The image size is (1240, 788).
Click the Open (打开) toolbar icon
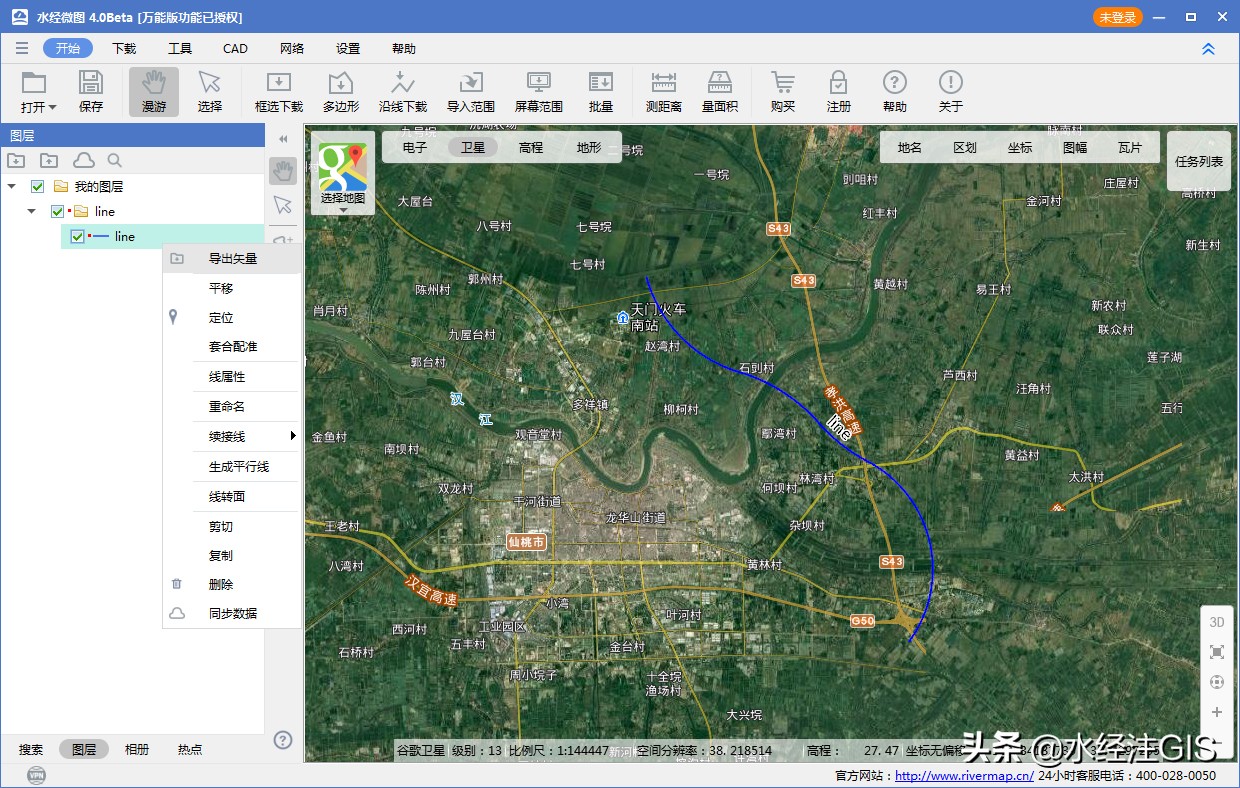click(34, 83)
